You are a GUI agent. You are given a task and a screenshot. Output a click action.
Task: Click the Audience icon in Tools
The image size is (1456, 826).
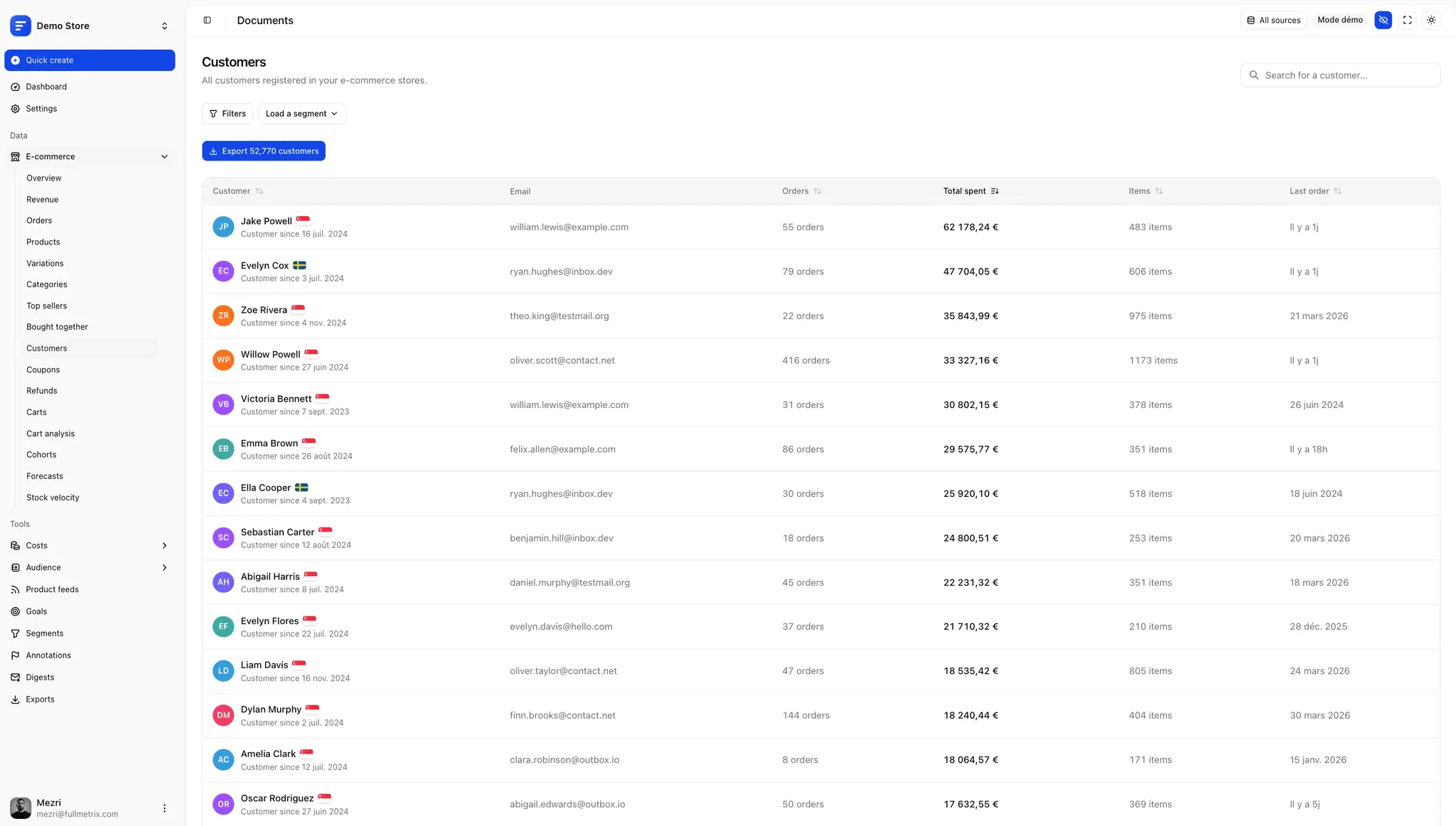[16, 568]
